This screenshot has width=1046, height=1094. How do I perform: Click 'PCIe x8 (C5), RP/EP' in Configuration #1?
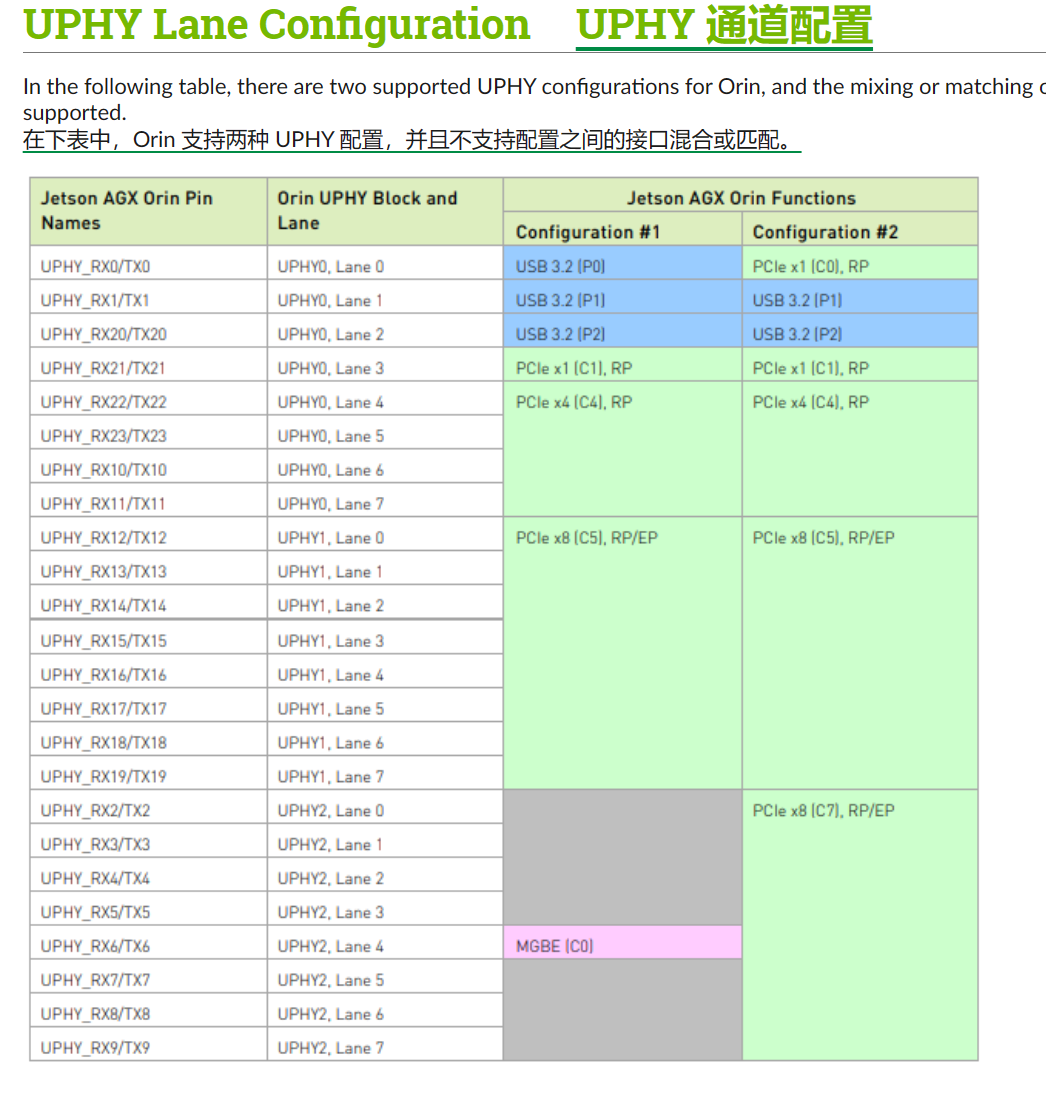pos(622,653)
